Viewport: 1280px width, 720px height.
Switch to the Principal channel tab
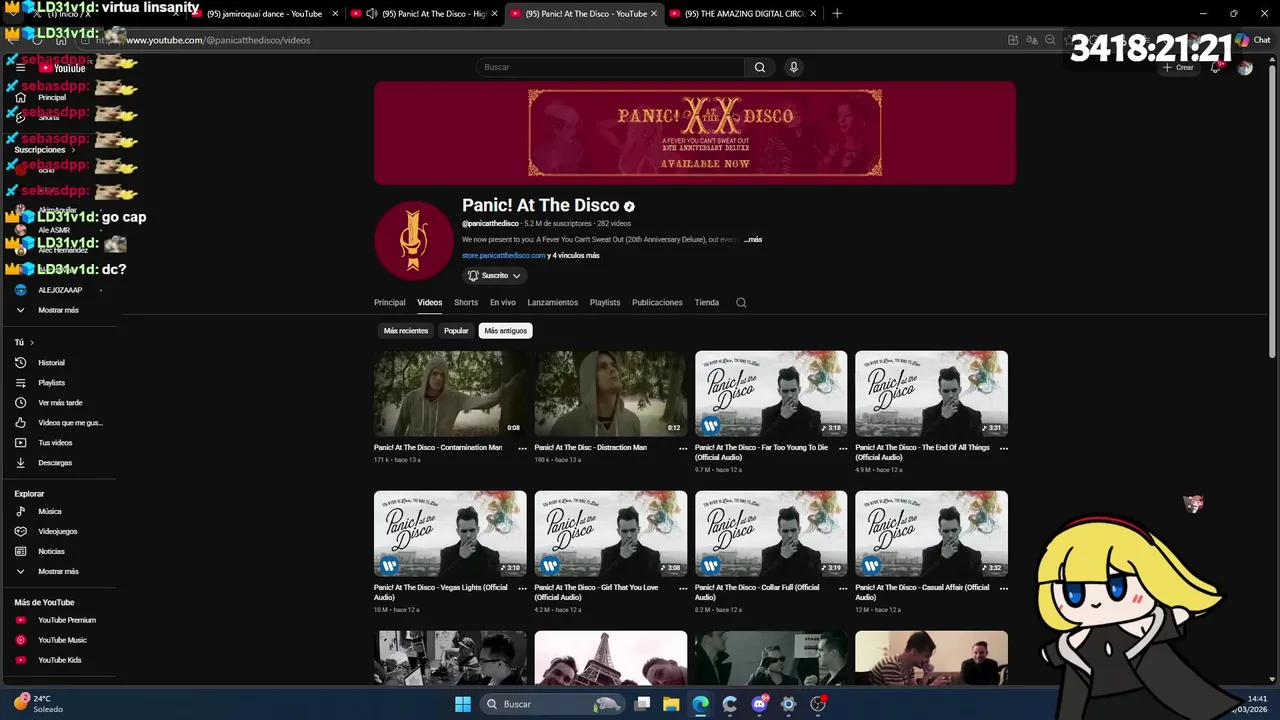(390, 302)
